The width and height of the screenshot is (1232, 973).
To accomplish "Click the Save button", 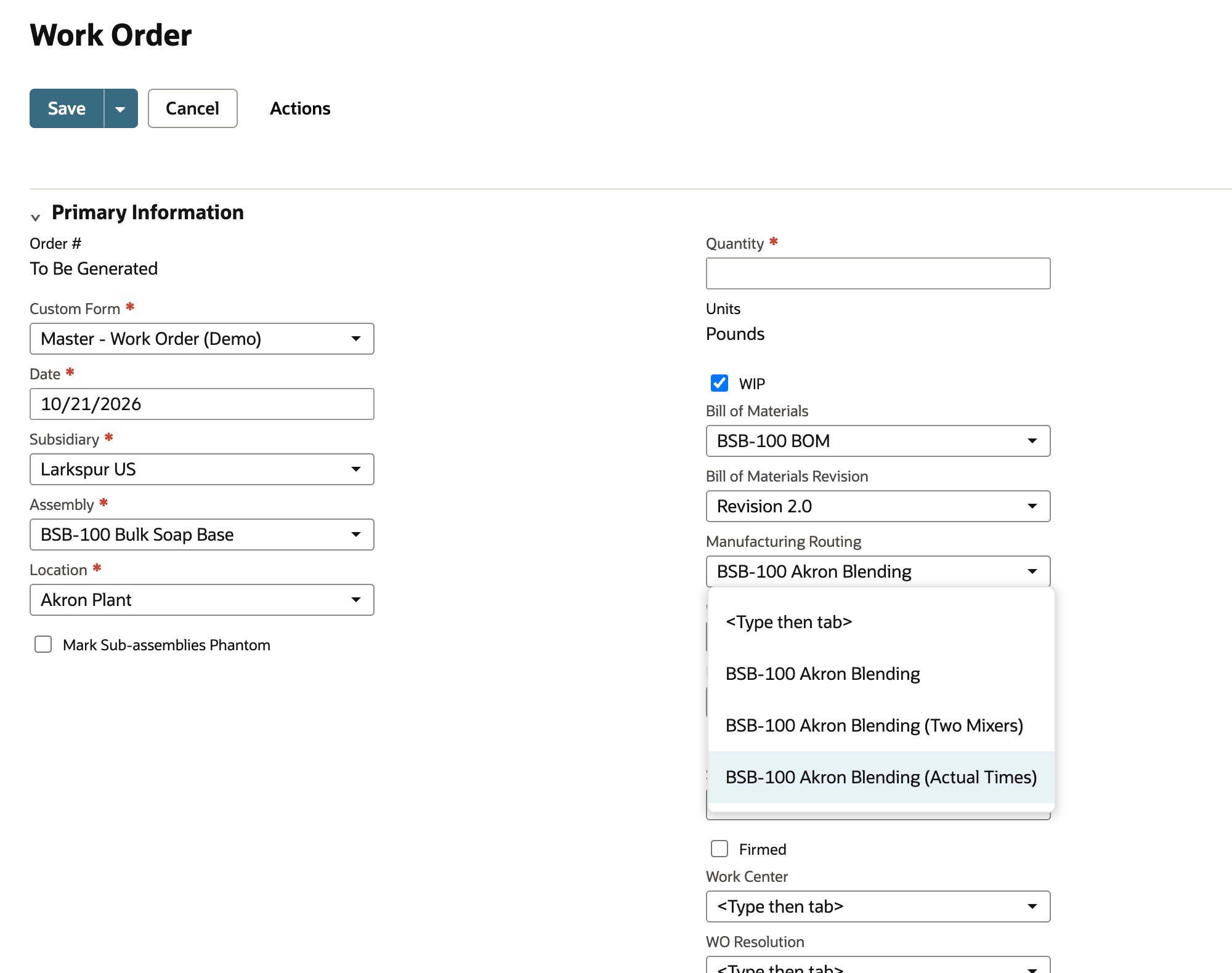I will tap(67, 108).
